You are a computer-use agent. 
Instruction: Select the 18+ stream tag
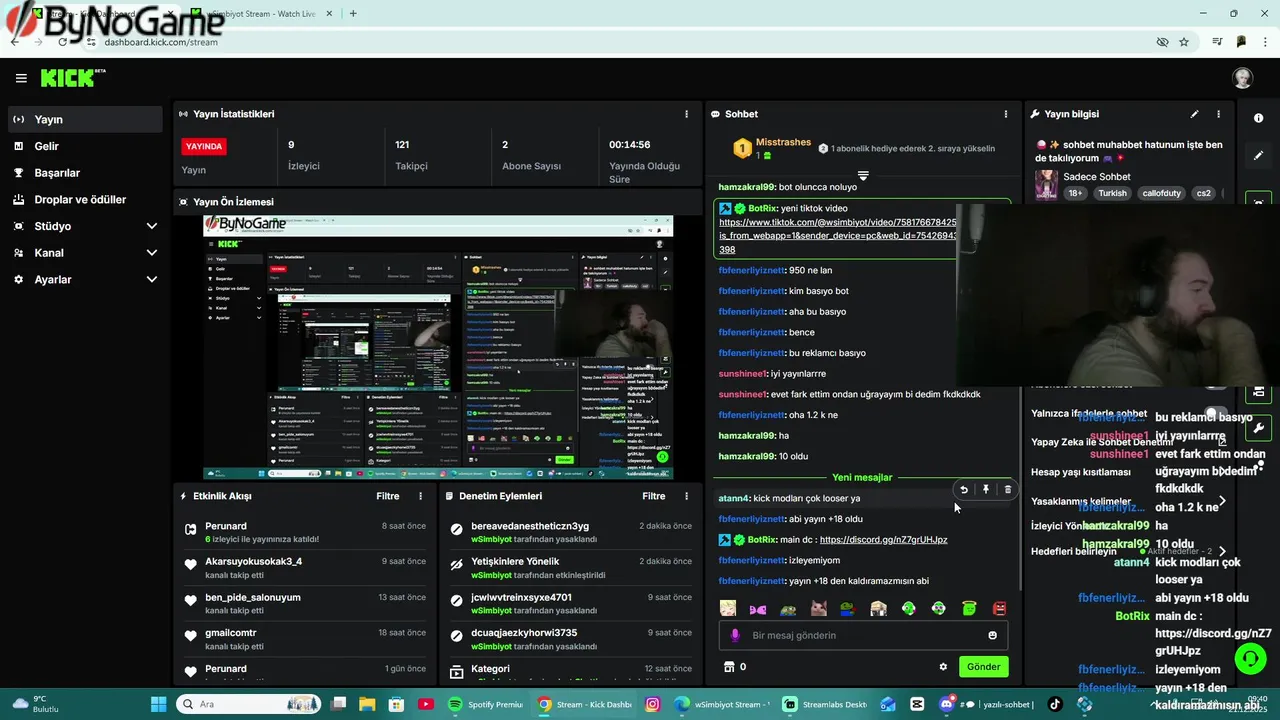point(1075,193)
